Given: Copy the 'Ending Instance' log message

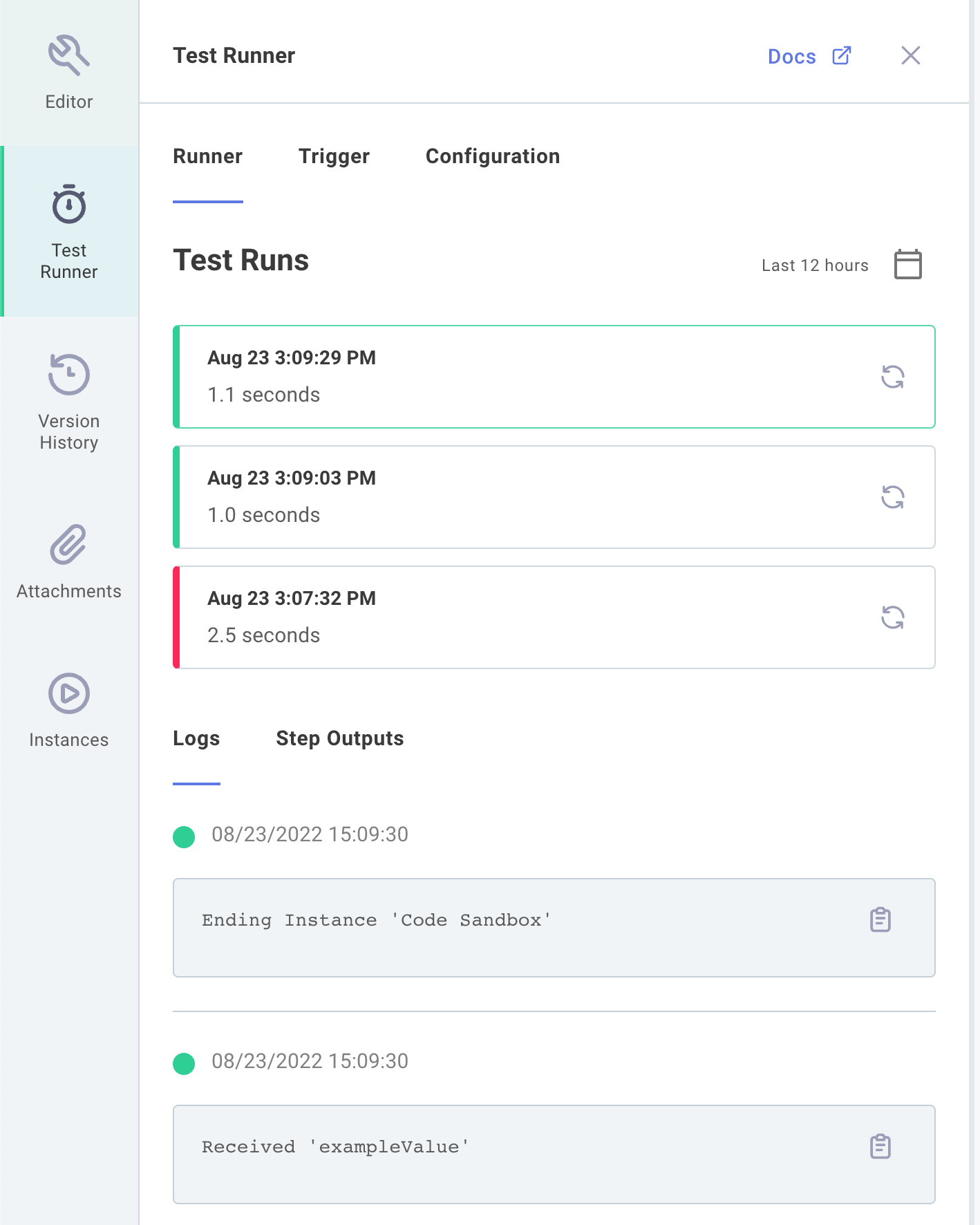Looking at the screenshot, I should tap(880, 920).
